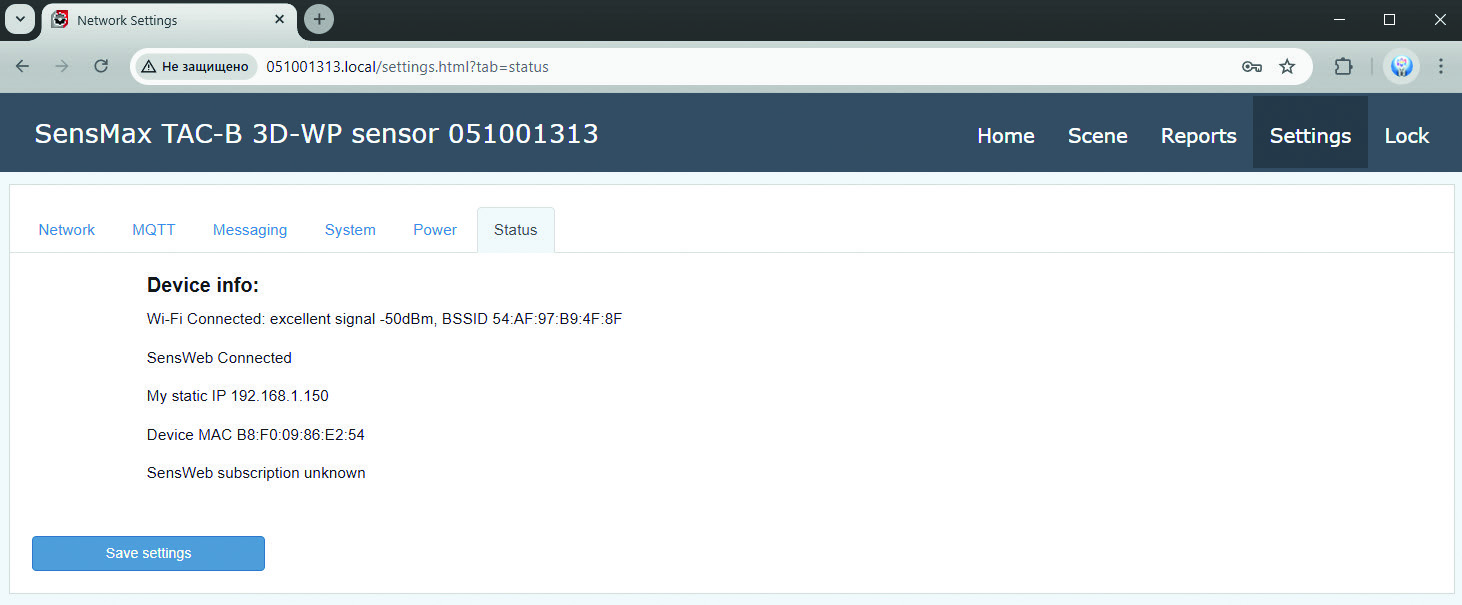The height and width of the screenshot is (605, 1462).
Task: Select the Status tab
Action: point(516,230)
